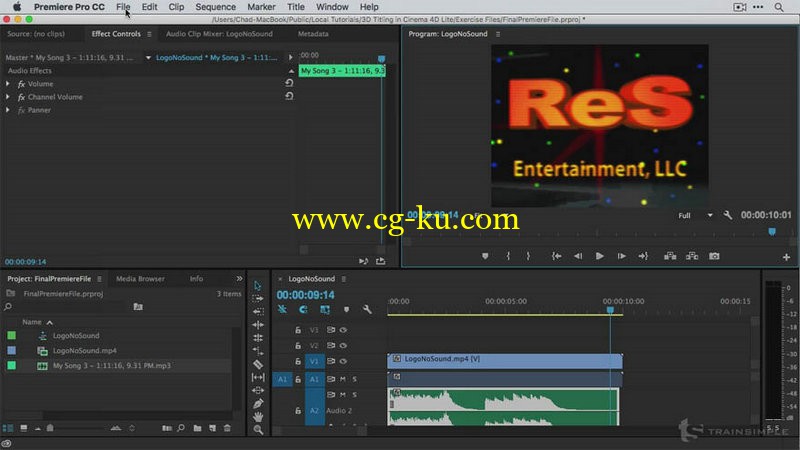Click the Lift button in Program monitor
Screen dimensions: 800x450
click(670, 256)
